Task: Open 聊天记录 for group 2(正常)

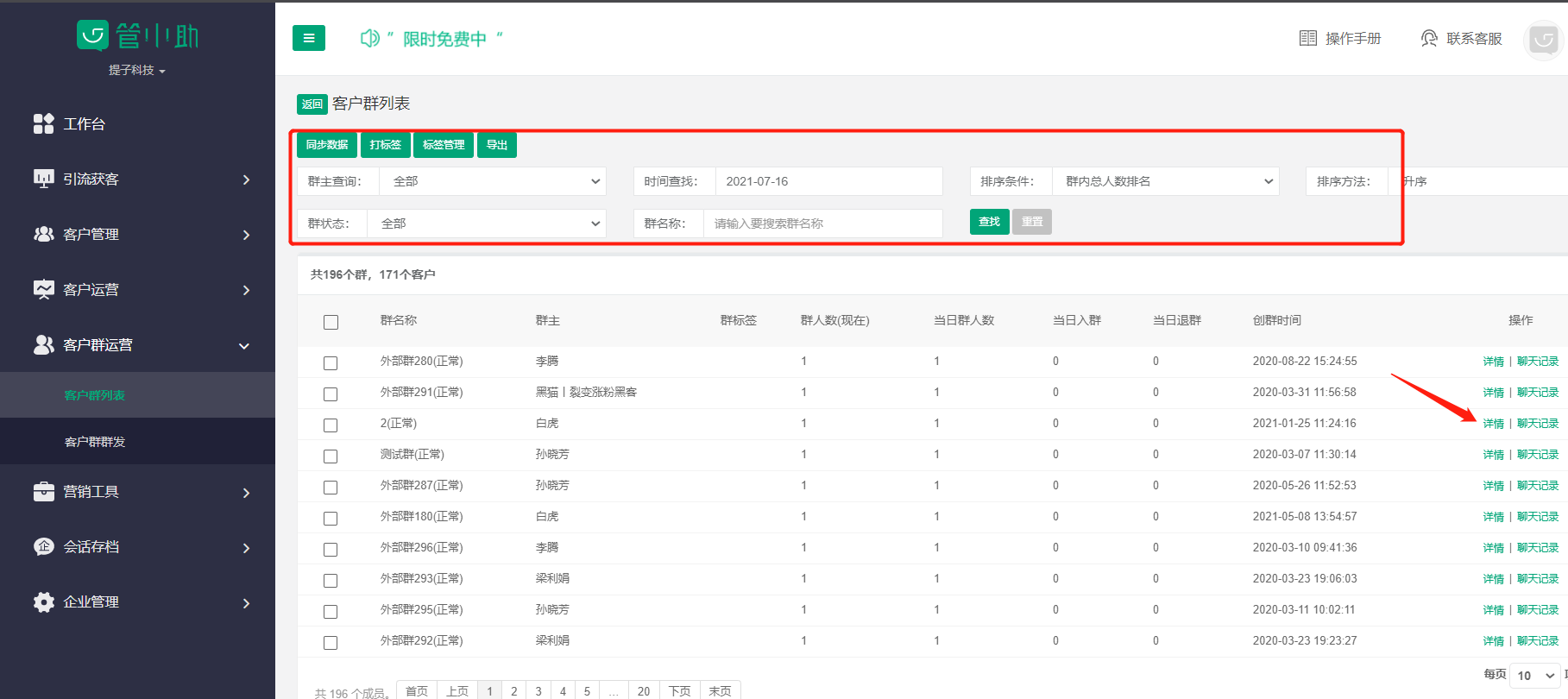Action: 1538,424
